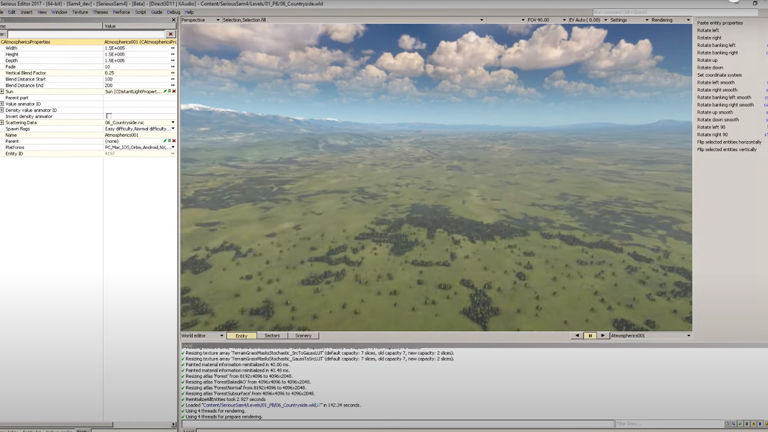The height and width of the screenshot is (432, 768).
Task: Open the Selection, Selection All dropdown
Action: [x=353, y=20]
